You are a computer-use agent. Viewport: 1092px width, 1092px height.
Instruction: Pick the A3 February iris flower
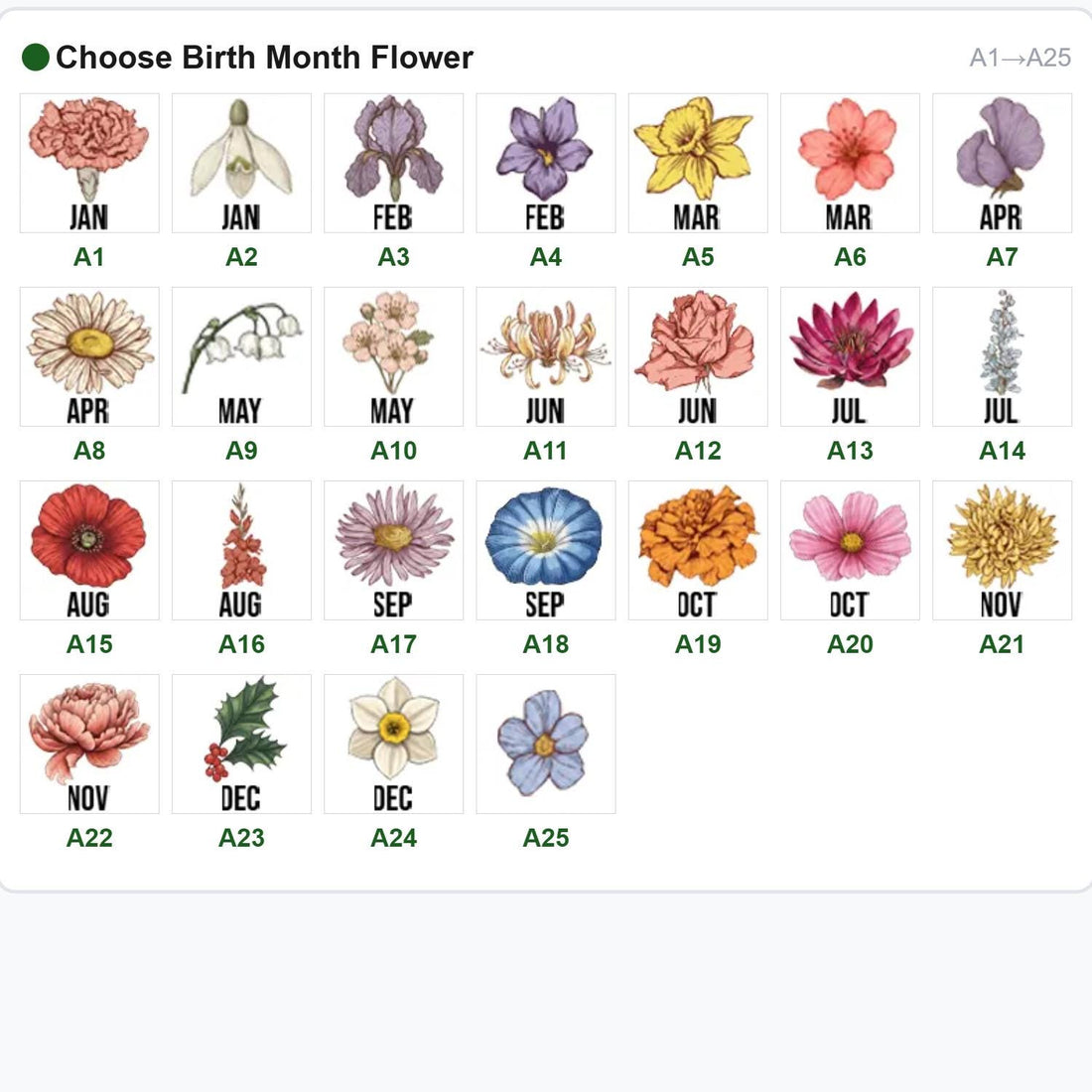[393, 163]
